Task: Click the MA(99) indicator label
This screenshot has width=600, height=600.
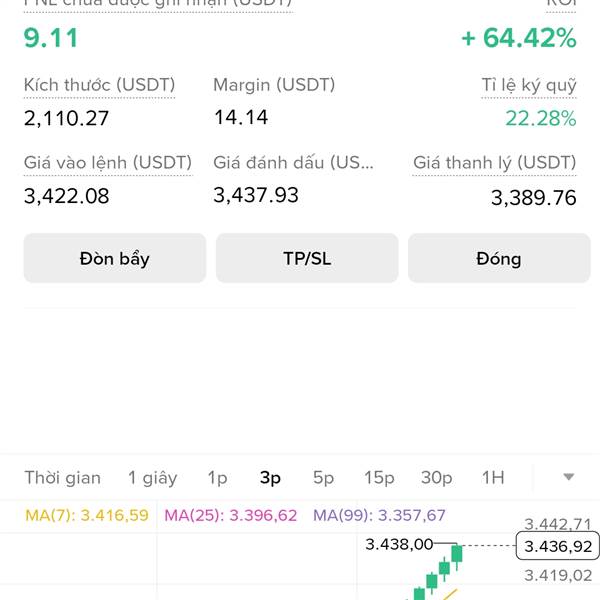Action: pos(379,516)
